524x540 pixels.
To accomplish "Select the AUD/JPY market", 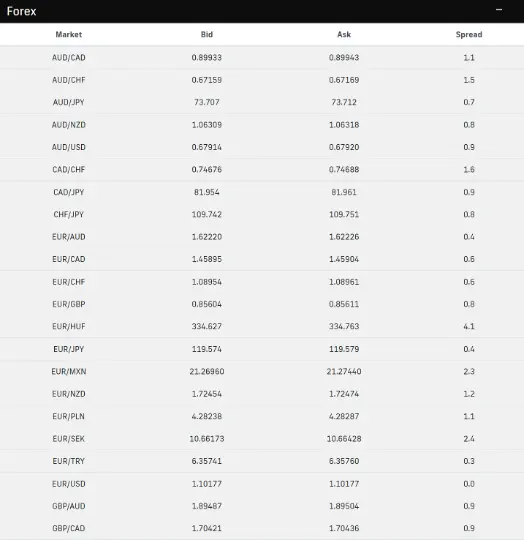I will [x=69, y=102].
